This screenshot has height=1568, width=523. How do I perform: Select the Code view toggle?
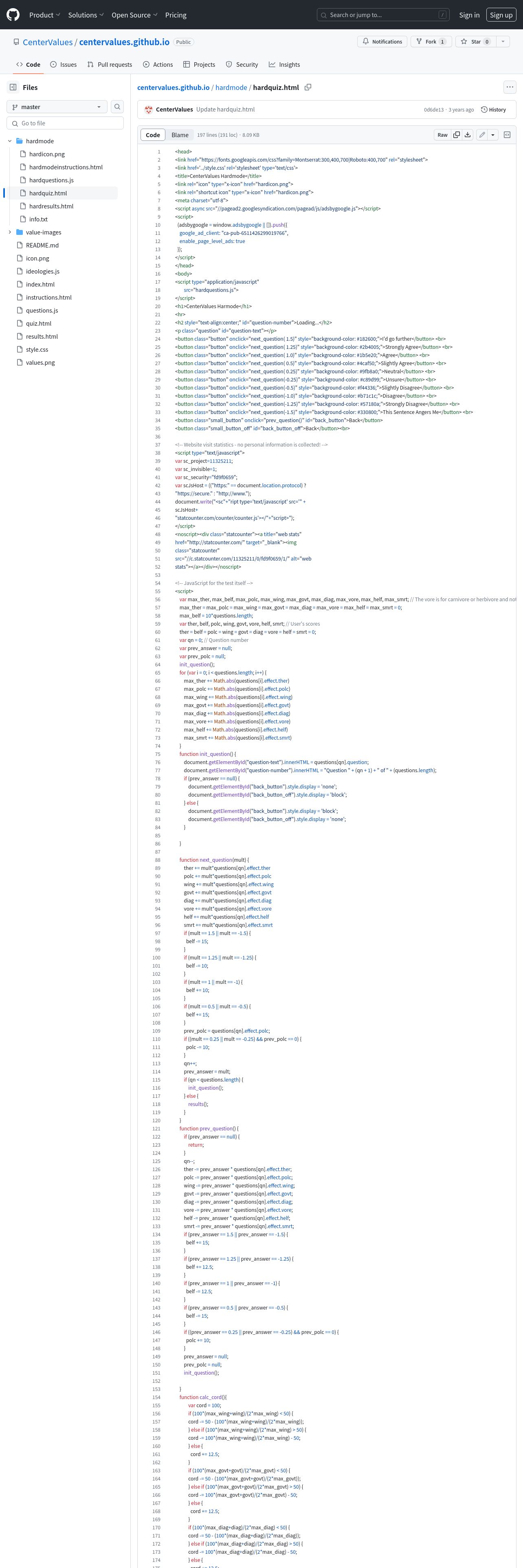(x=153, y=135)
